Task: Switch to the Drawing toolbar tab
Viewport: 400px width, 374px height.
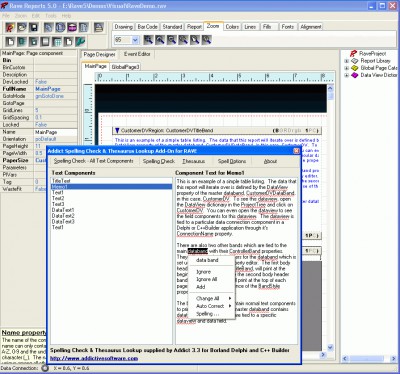Action: point(124,27)
